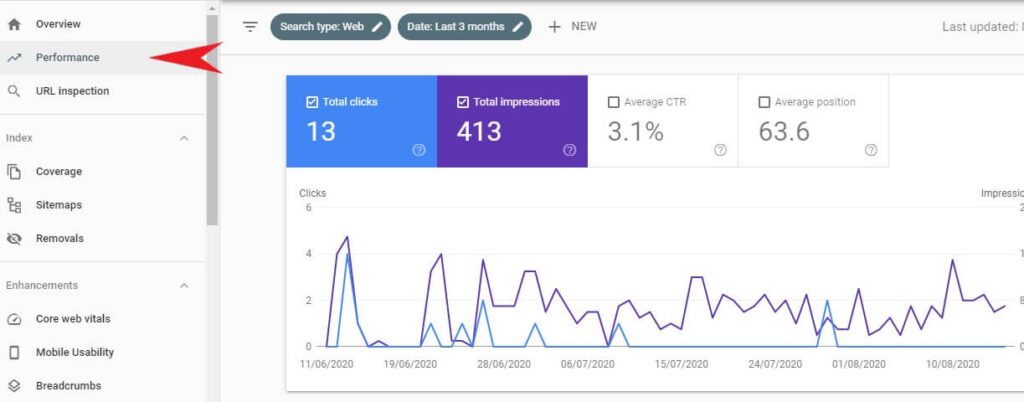Open the Breadcrumbs report

103,386
